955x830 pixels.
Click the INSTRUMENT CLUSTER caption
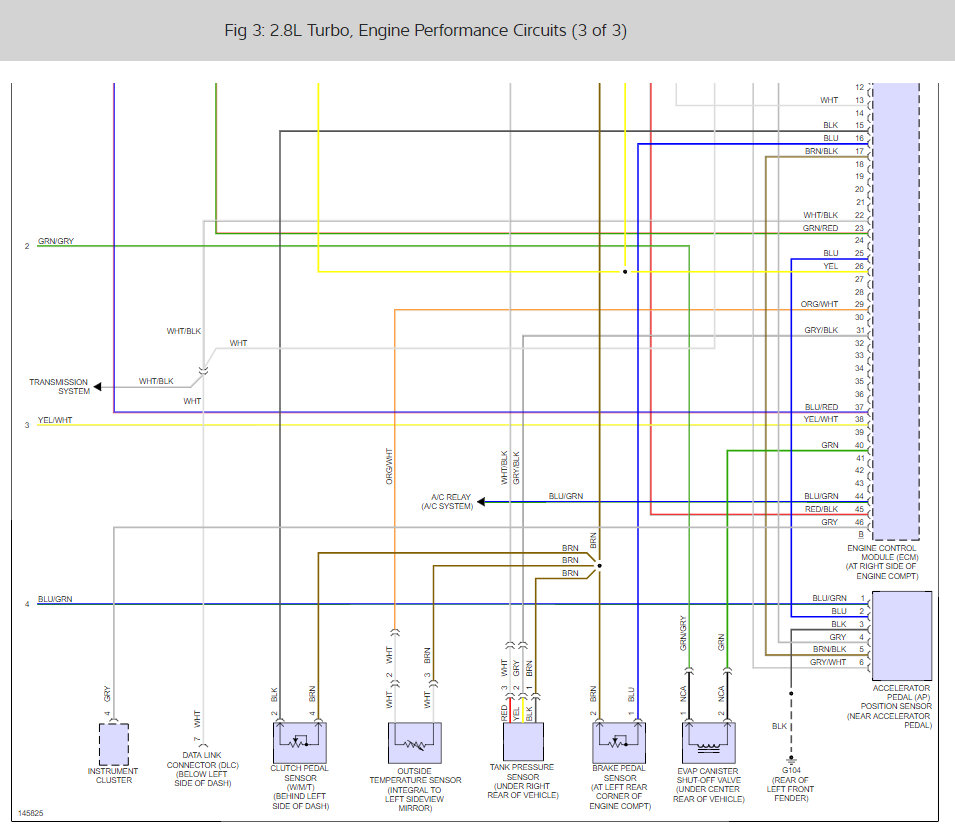[113, 775]
